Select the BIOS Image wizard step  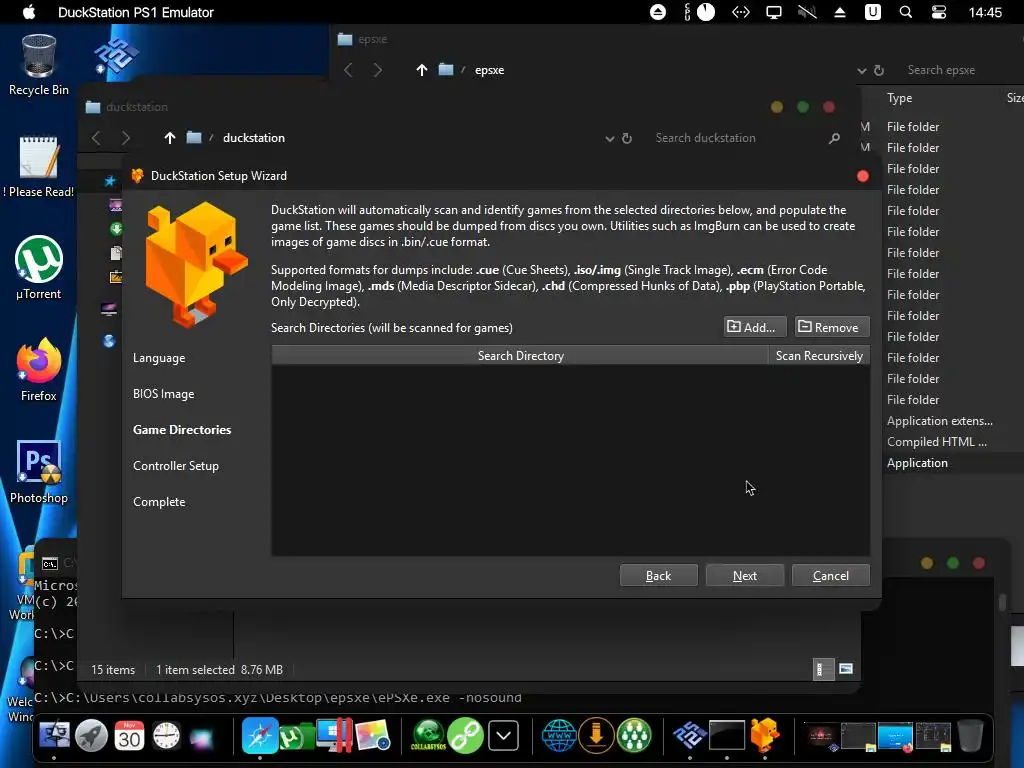[163, 394]
